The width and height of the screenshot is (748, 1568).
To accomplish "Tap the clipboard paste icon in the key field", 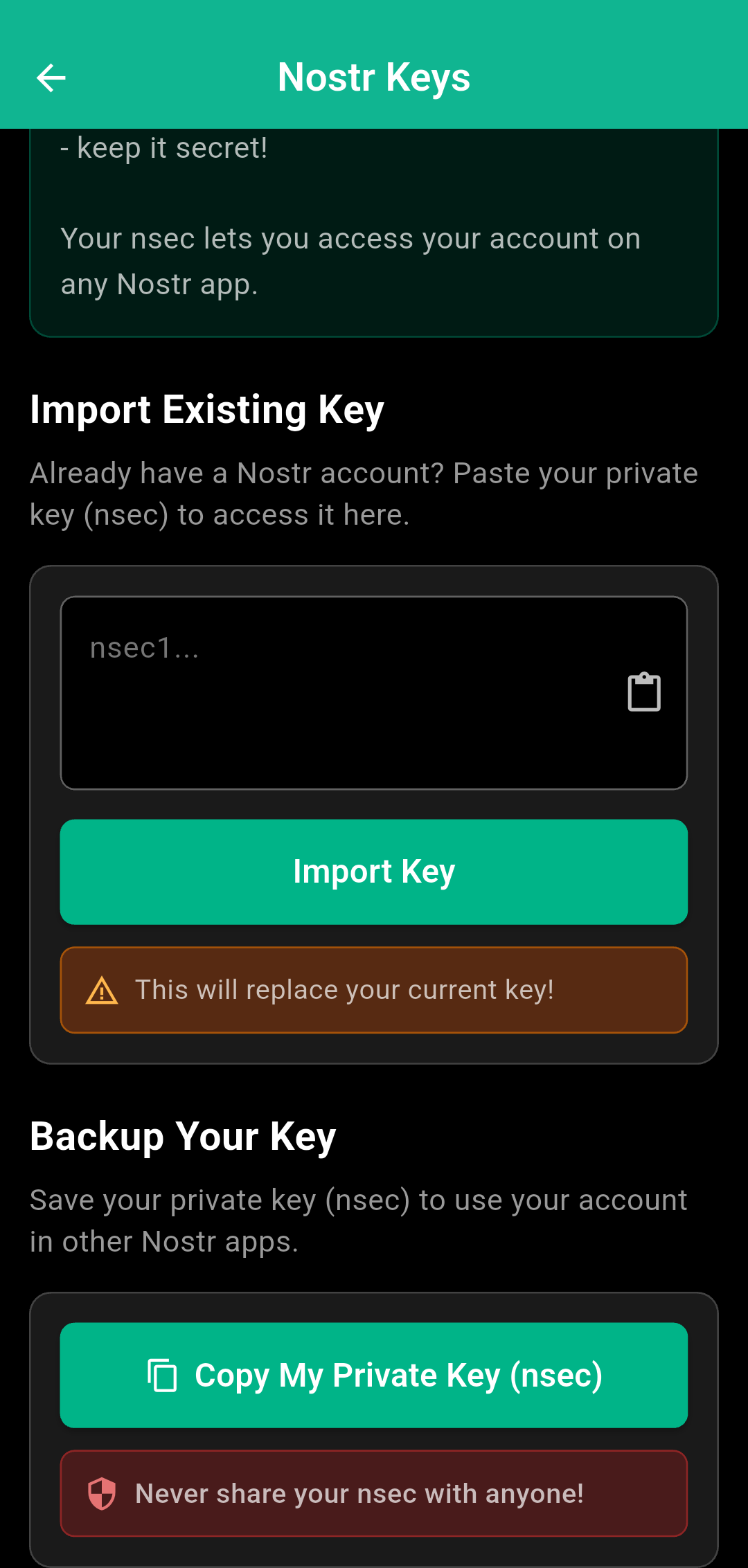I will (x=643, y=692).
